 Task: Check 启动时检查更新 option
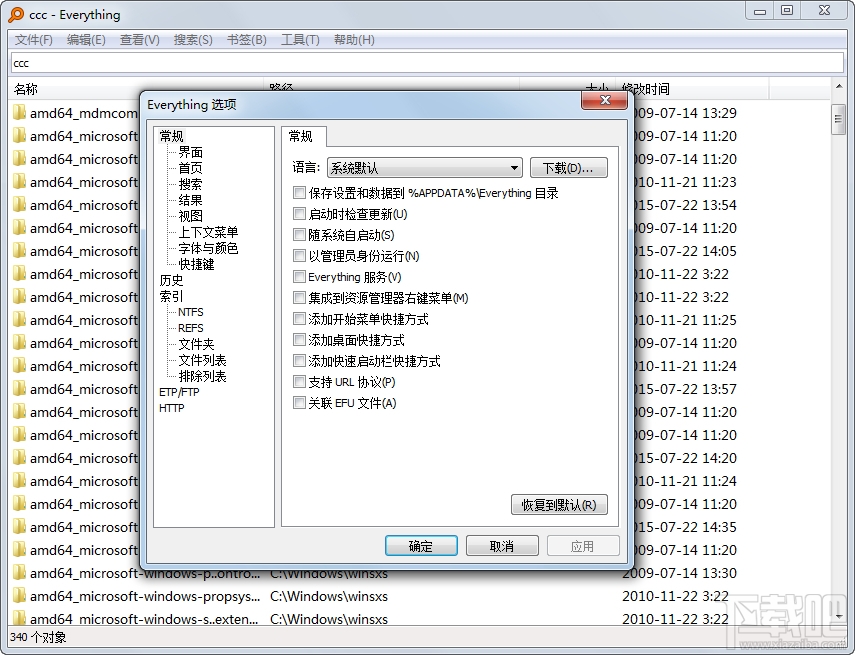coord(299,214)
